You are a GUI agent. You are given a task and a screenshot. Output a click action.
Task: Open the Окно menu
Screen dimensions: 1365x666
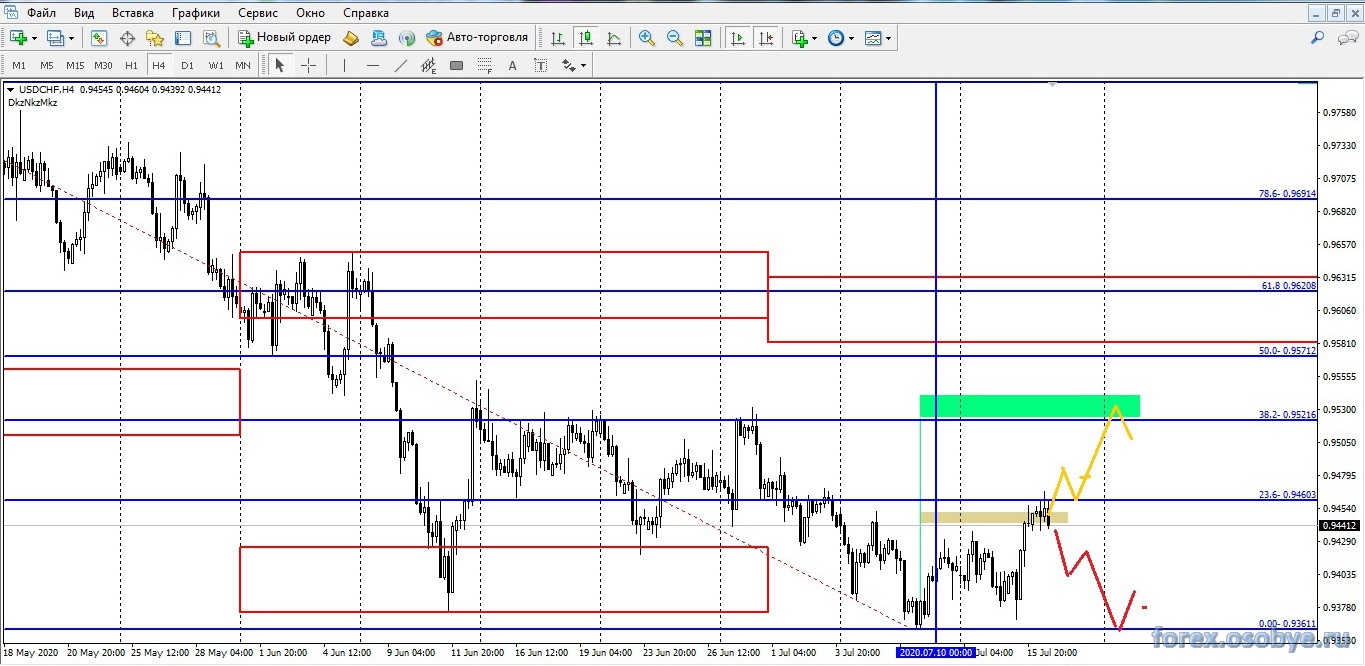(x=311, y=13)
